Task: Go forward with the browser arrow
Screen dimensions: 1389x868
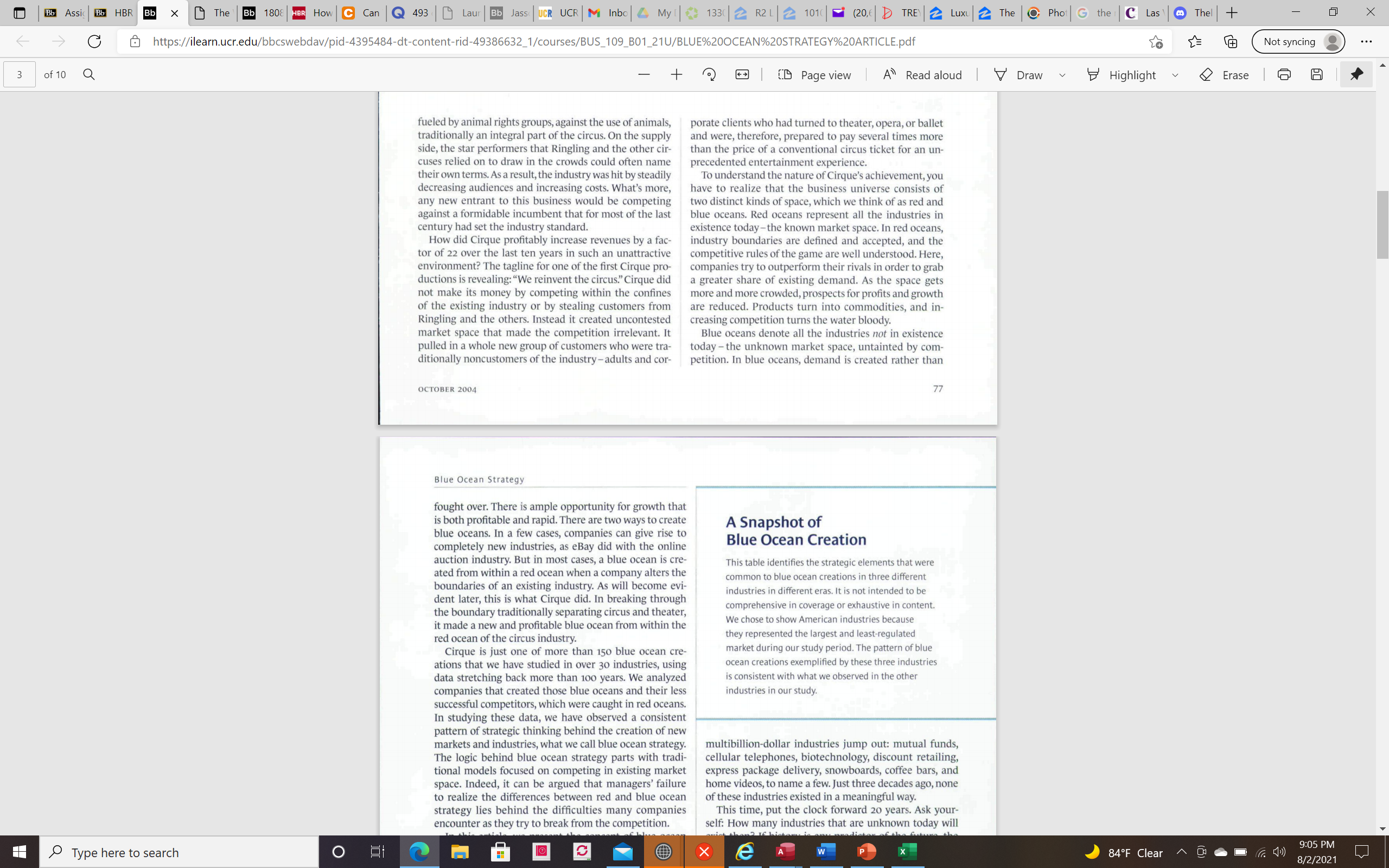Action: [58, 41]
